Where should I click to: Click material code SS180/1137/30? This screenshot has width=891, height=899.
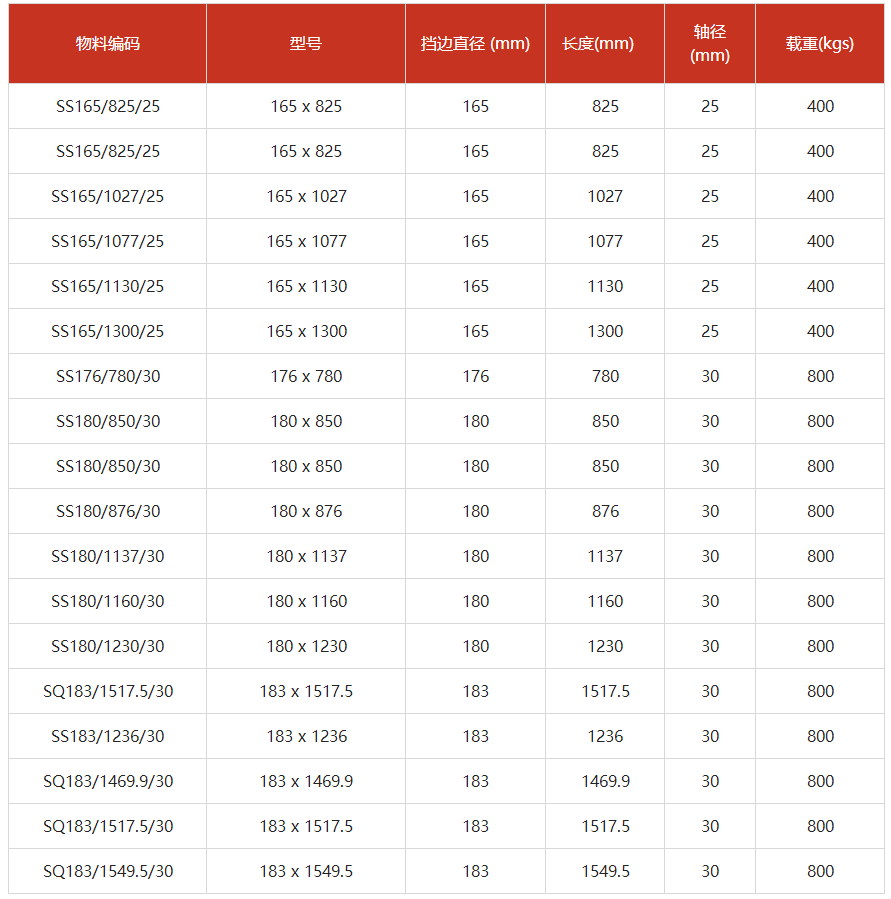tap(108, 556)
